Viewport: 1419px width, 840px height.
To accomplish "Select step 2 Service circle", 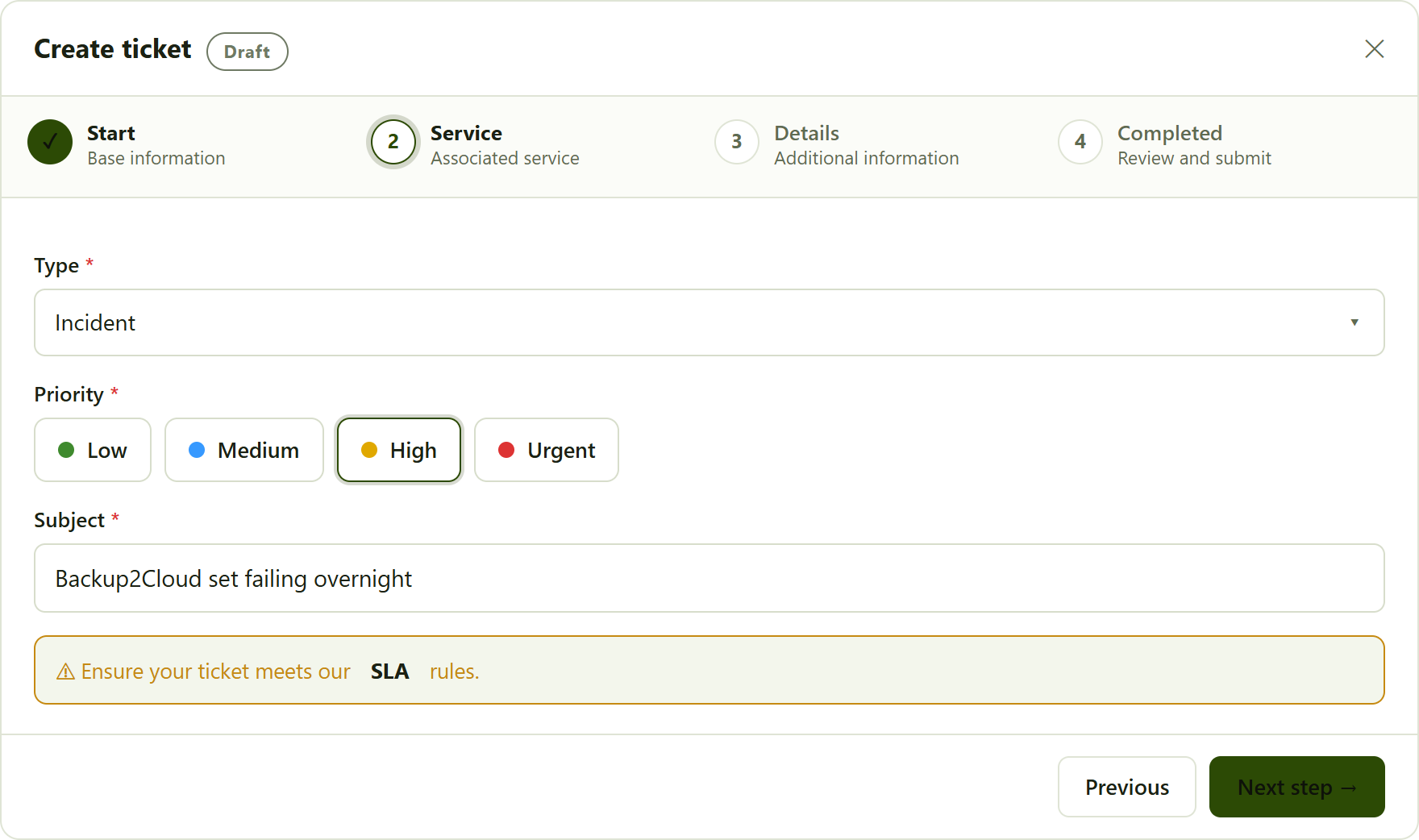I will pyautogui.click(x=393, y=142).
